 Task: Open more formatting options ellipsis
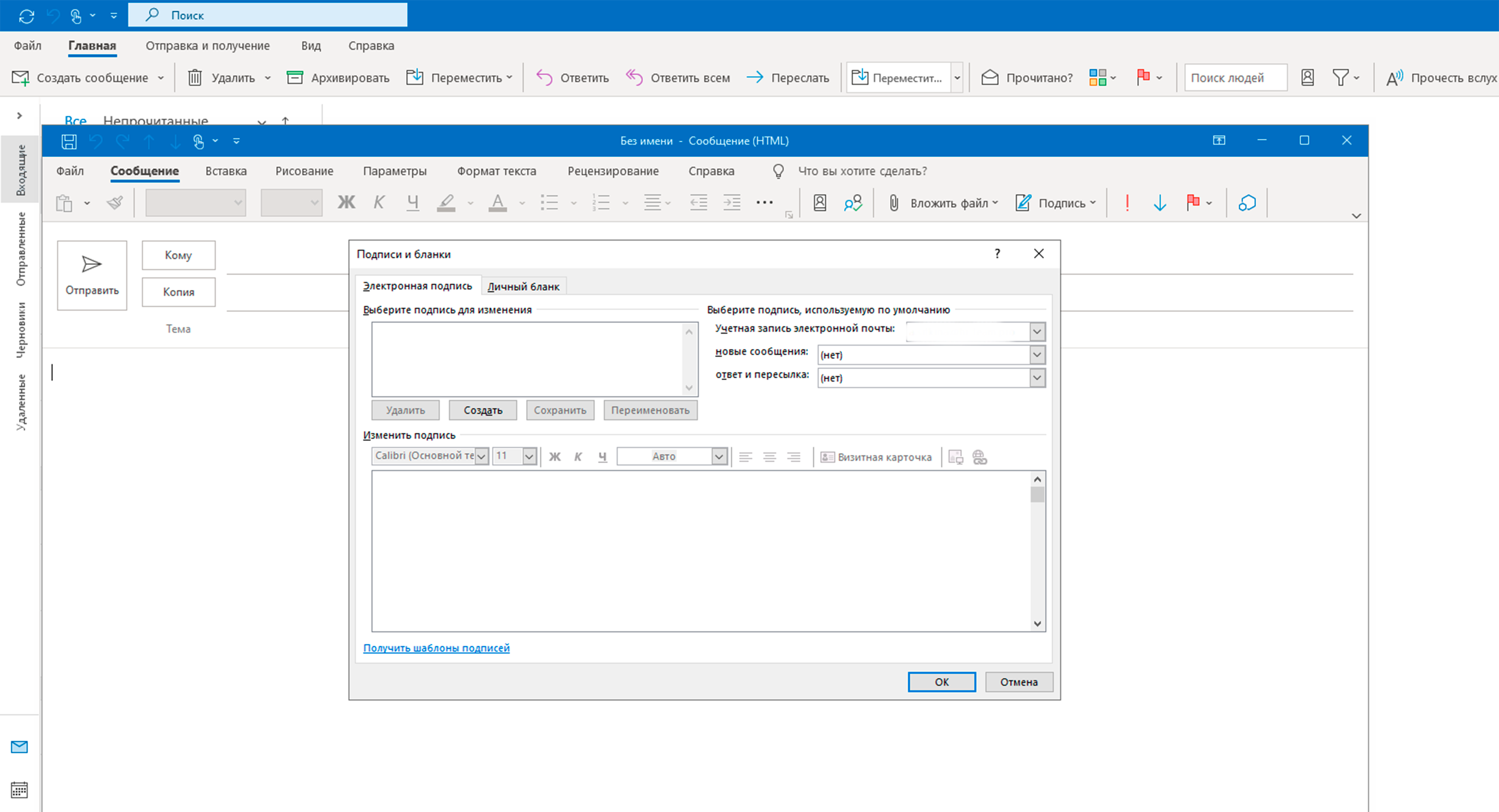coord(764,202)
